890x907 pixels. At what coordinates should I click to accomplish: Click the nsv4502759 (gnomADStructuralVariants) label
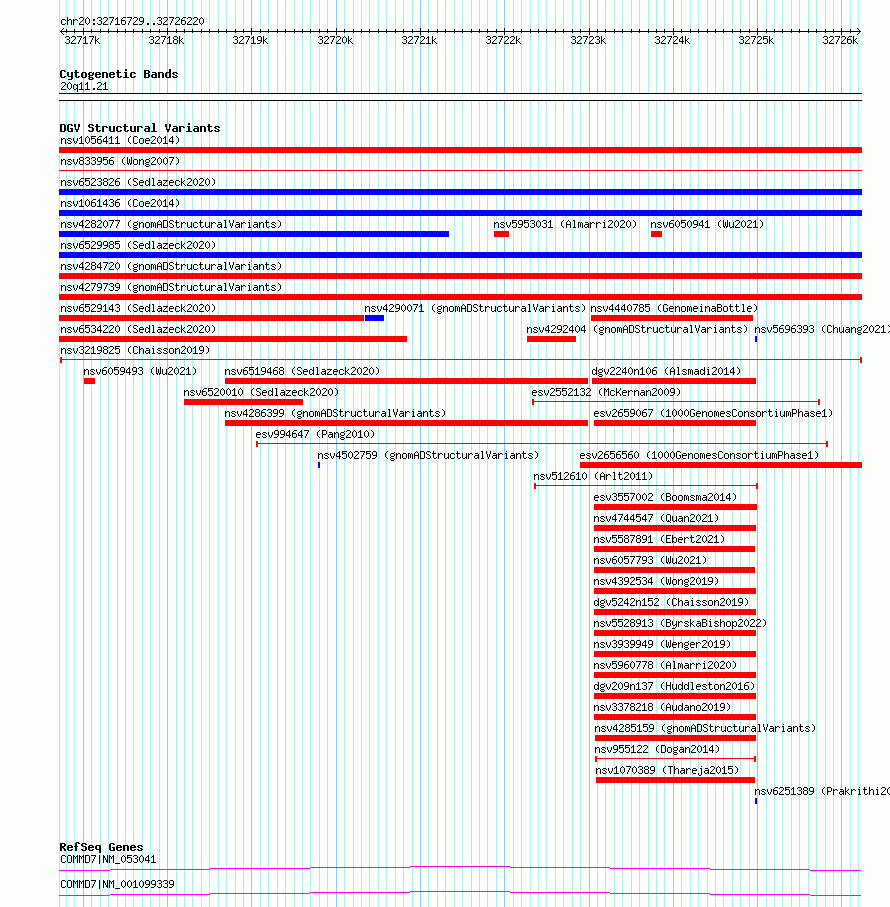(428, 455)
